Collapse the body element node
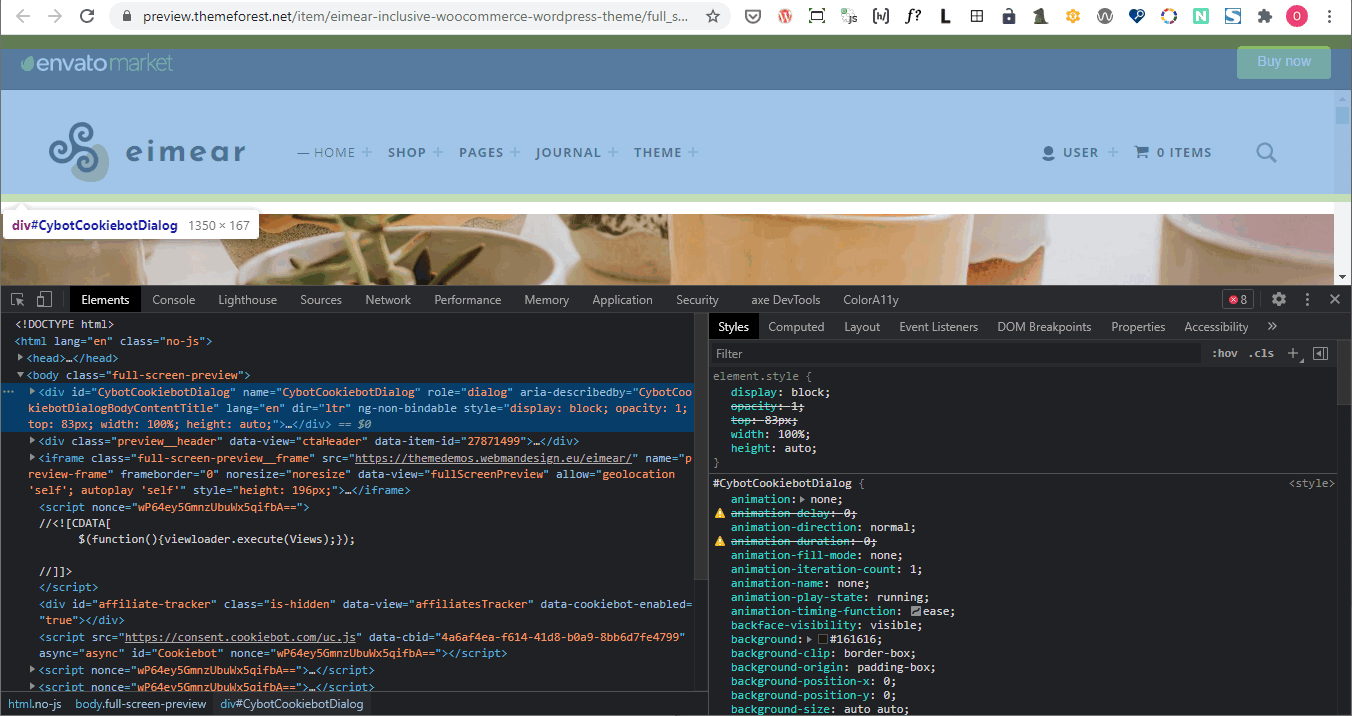The image size is (1352, 716). [22, 375]
